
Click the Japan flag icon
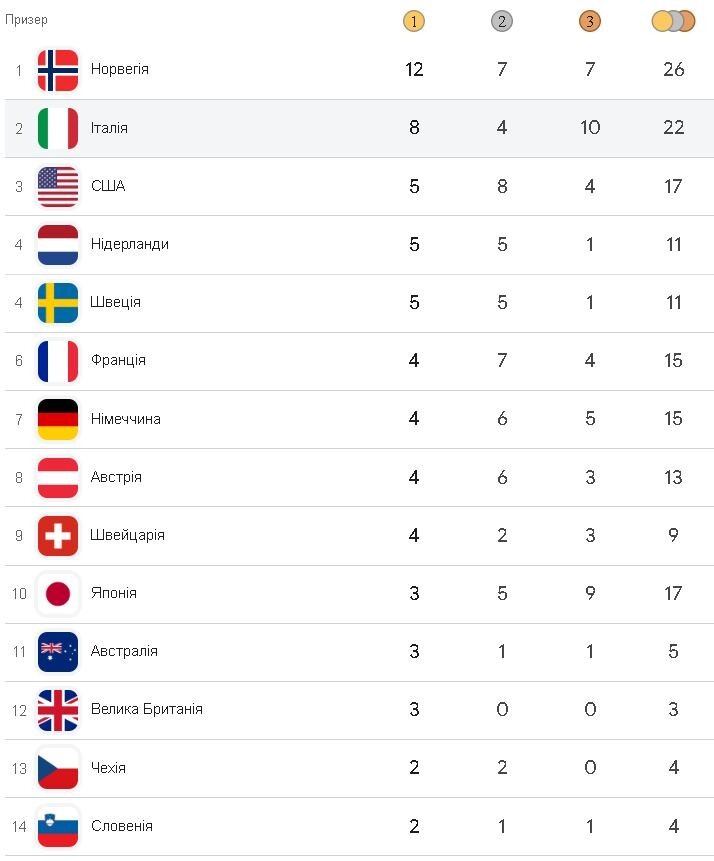[x=58, y=593]
